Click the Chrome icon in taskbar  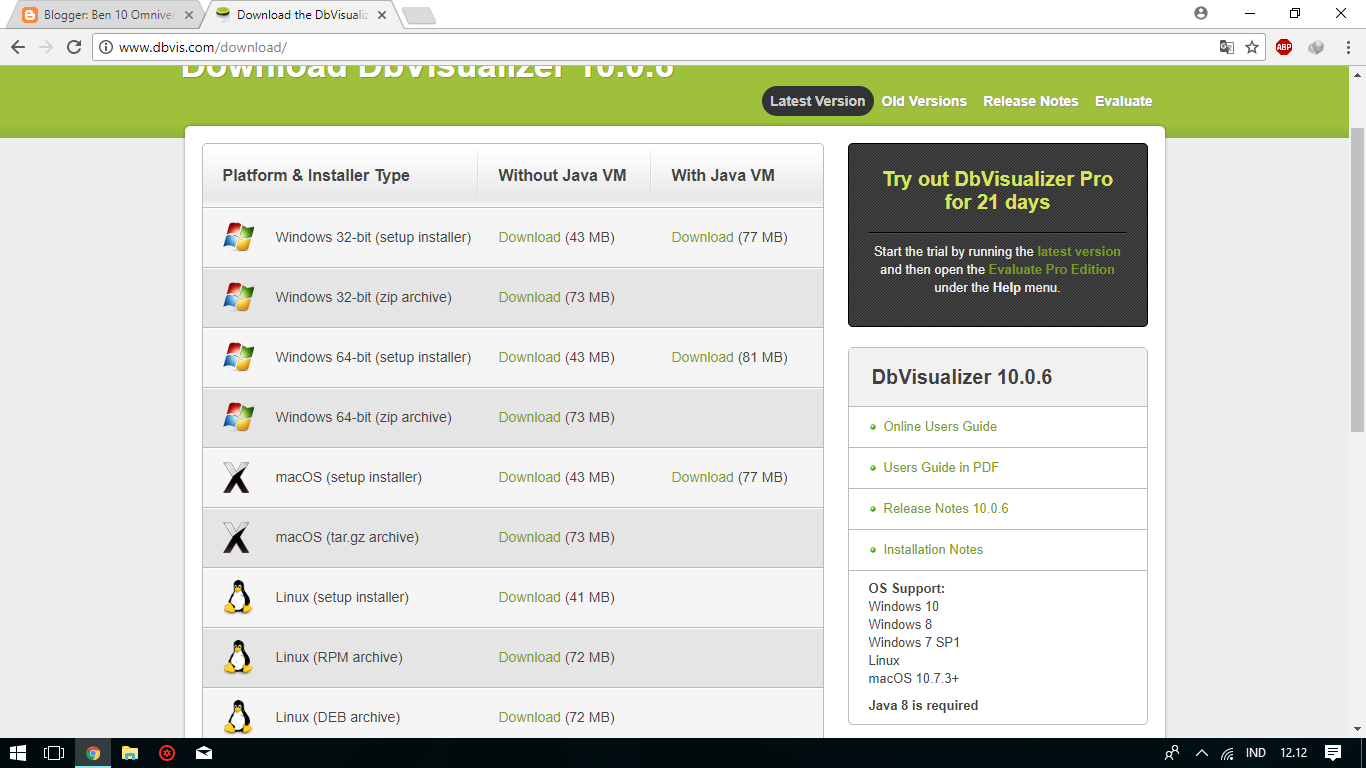pyautogui.click(x=93, y=753)
